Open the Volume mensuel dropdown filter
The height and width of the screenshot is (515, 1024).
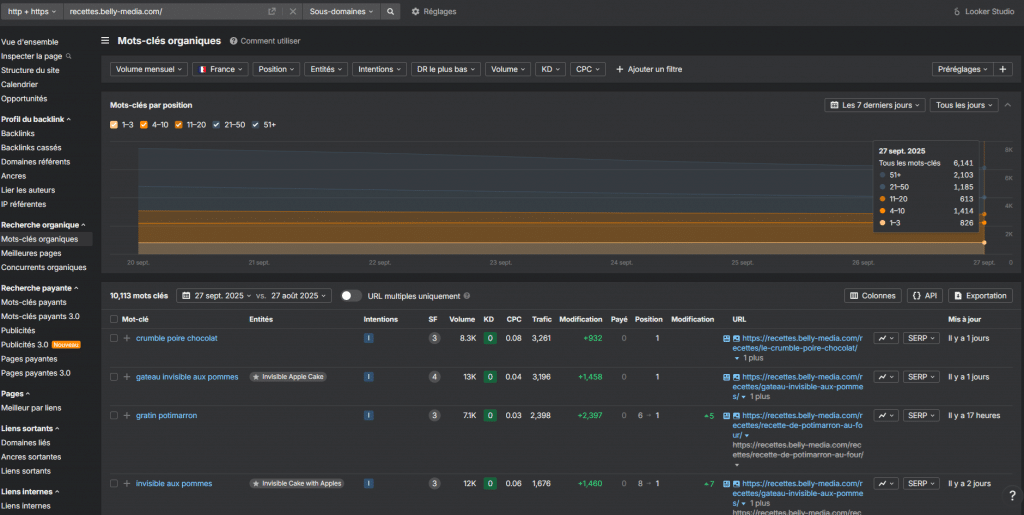pos(149,69)
